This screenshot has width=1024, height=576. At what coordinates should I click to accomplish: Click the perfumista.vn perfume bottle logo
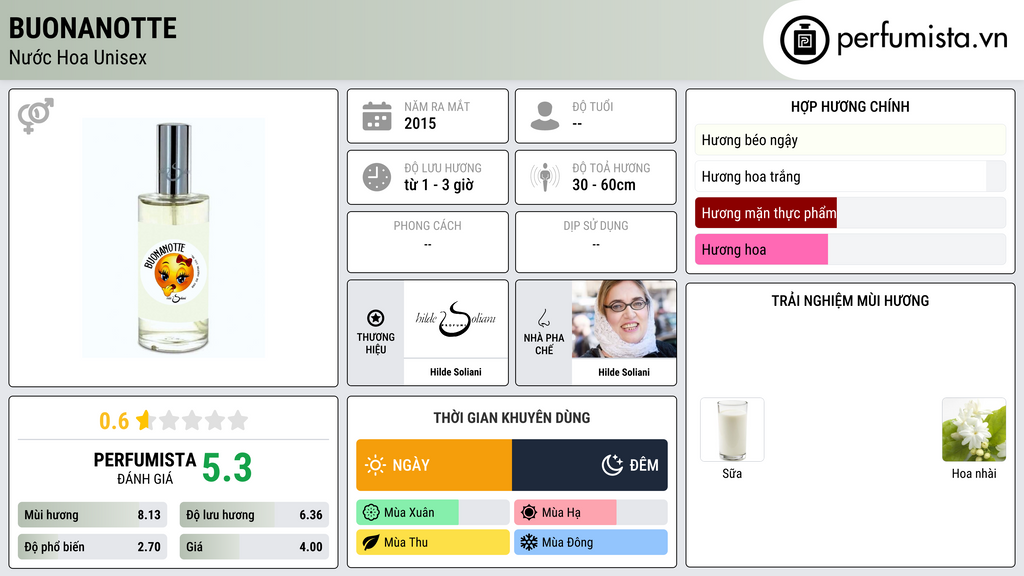[x=804, y=40]
